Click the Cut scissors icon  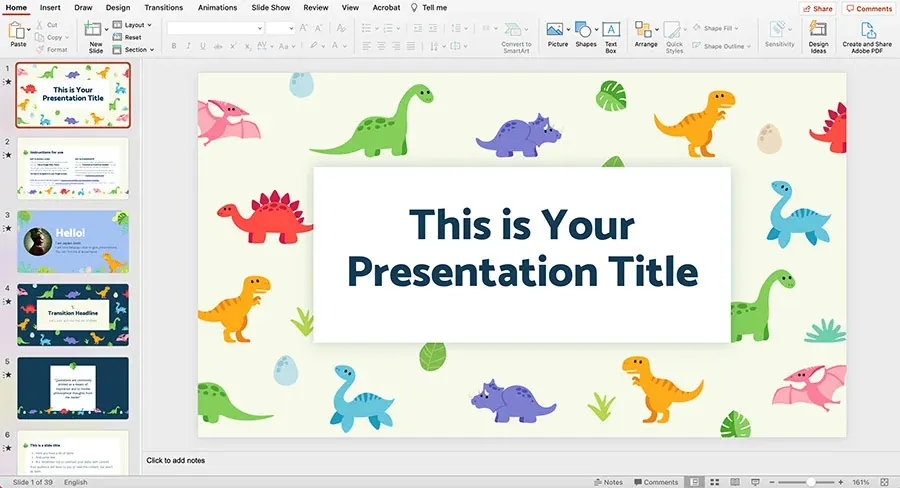tap(40, 25)
